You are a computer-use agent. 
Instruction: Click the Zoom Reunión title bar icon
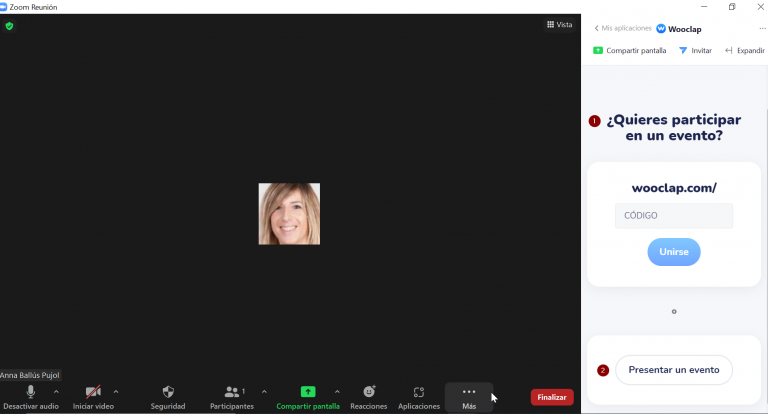pos(3,7)
